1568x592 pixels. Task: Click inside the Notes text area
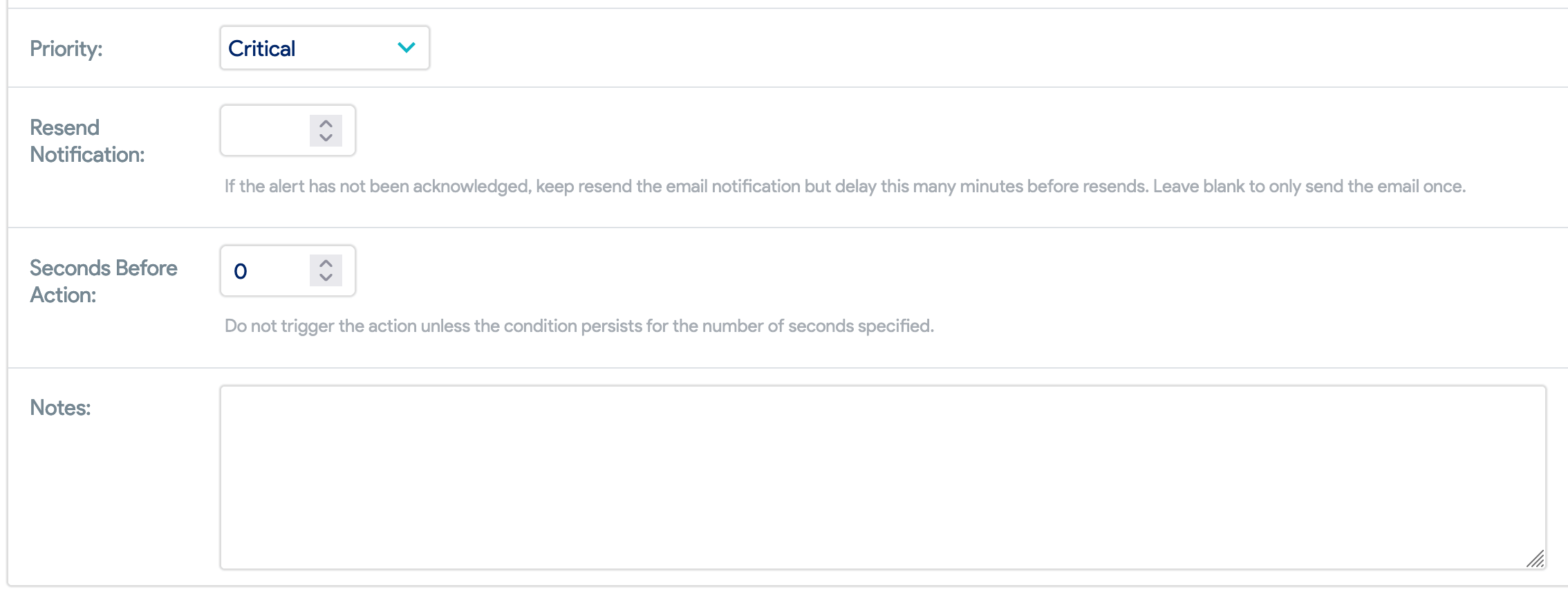(x=883, y=477)
